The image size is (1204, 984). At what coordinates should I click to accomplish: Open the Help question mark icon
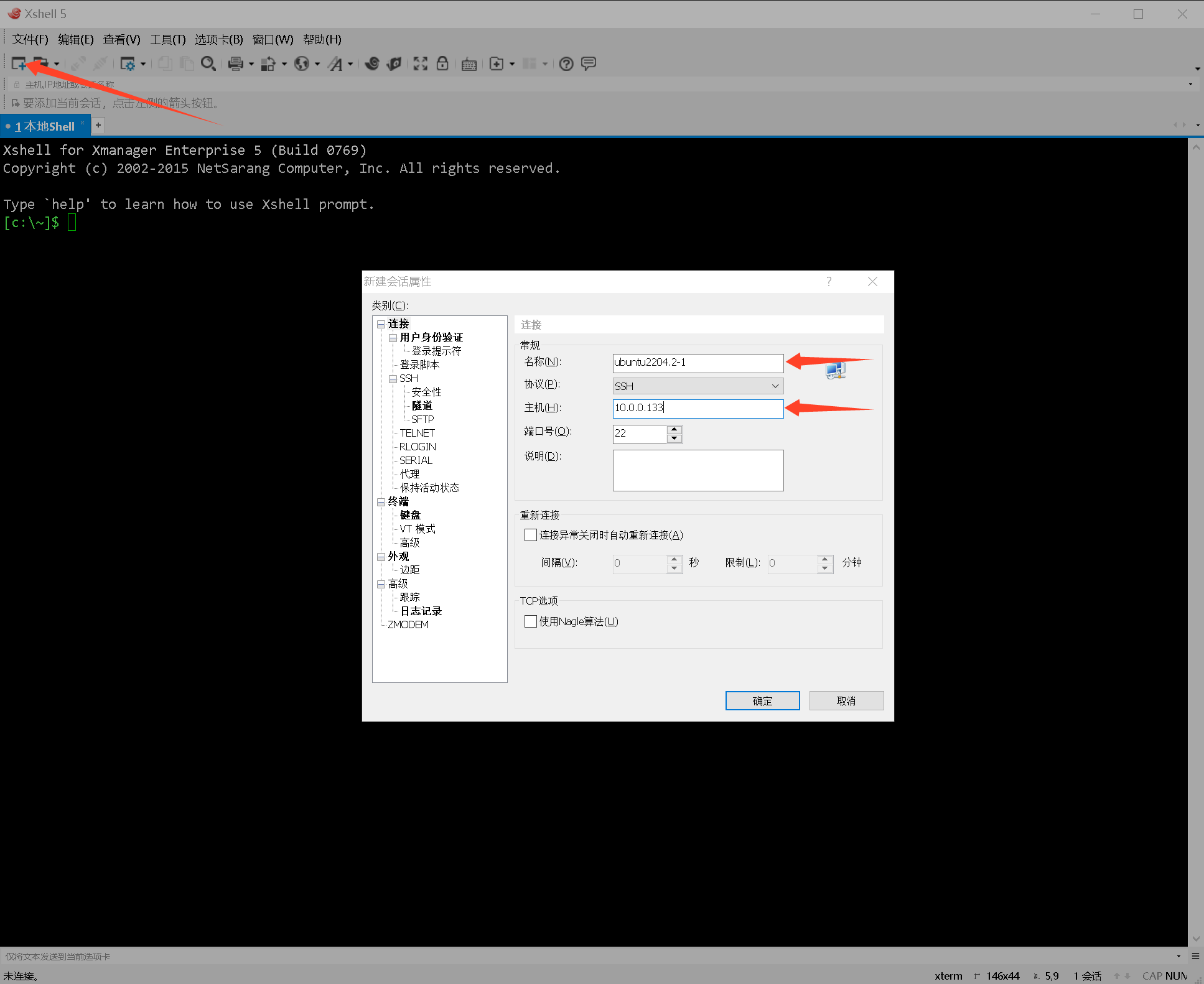tap(566, 63)
